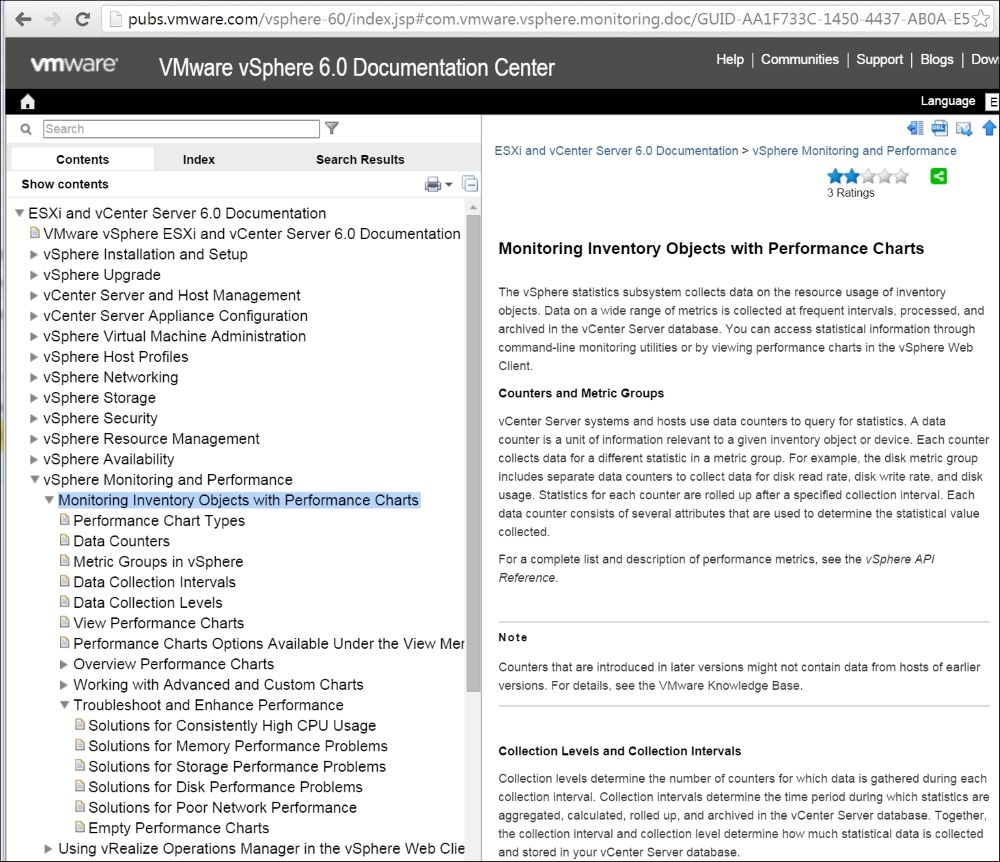Open Data Collection Intervals topic
1000x862 pixels.
[x=154, y=582]
